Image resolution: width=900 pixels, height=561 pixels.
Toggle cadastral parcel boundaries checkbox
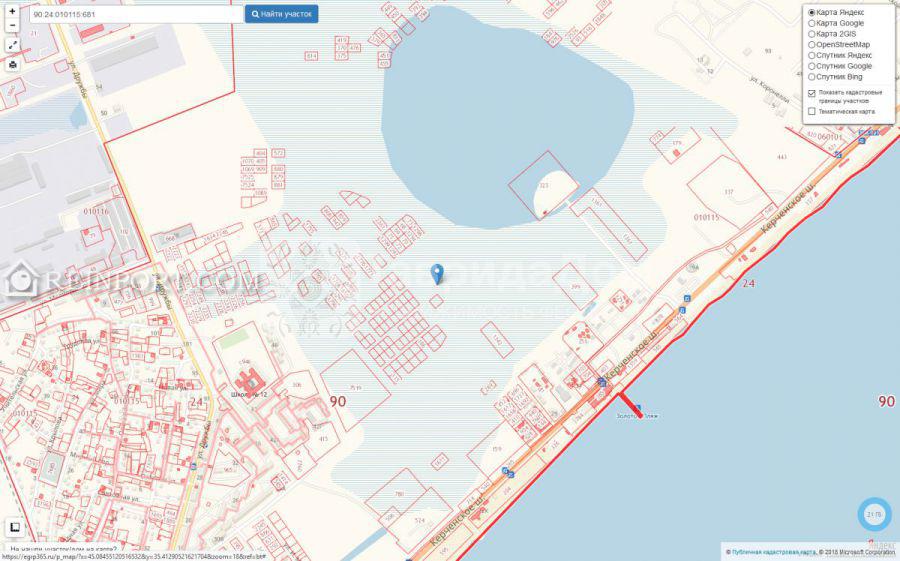[x=812, y=93]
